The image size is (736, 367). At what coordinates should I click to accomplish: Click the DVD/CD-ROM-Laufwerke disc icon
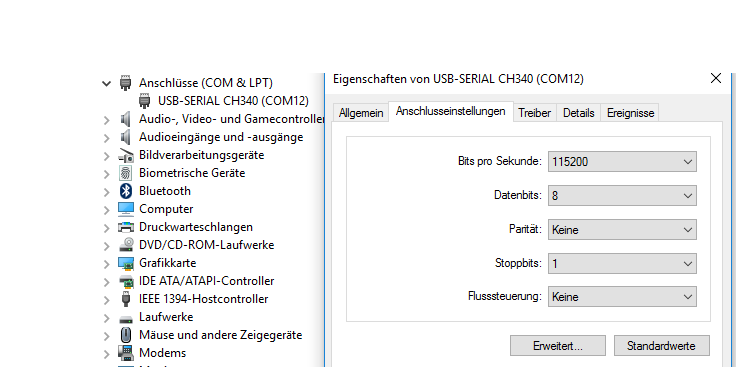pyautogui.click(x=126, y=245)
